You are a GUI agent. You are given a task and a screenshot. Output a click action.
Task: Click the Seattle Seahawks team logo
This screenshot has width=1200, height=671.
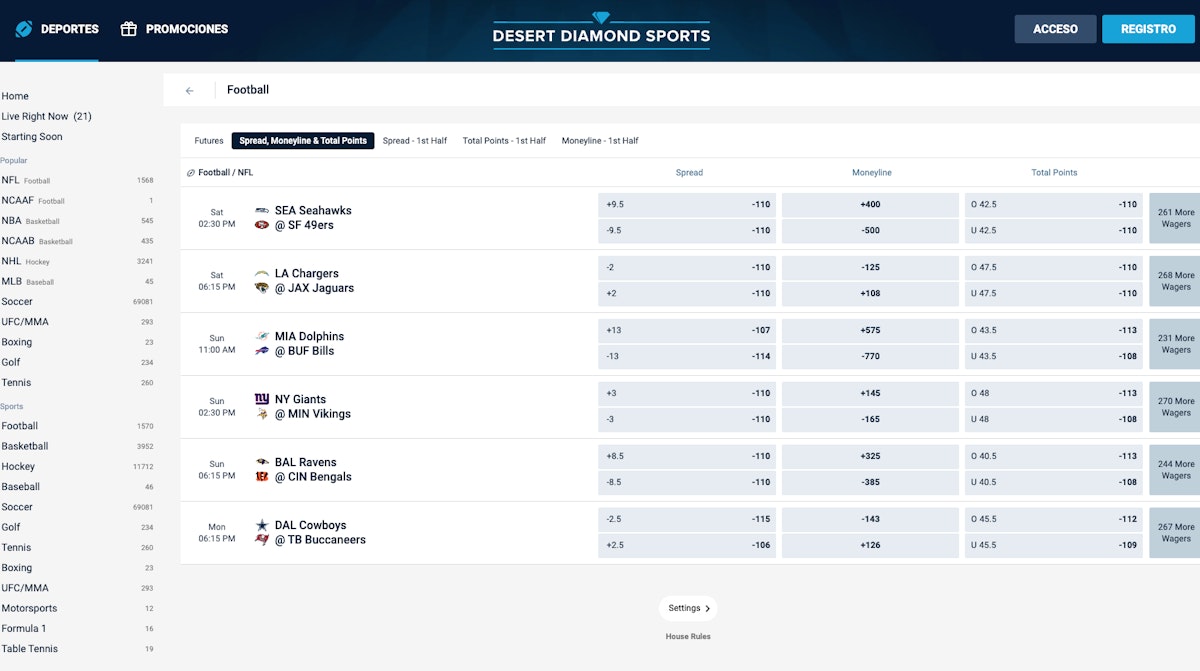(x=262, y=211)
